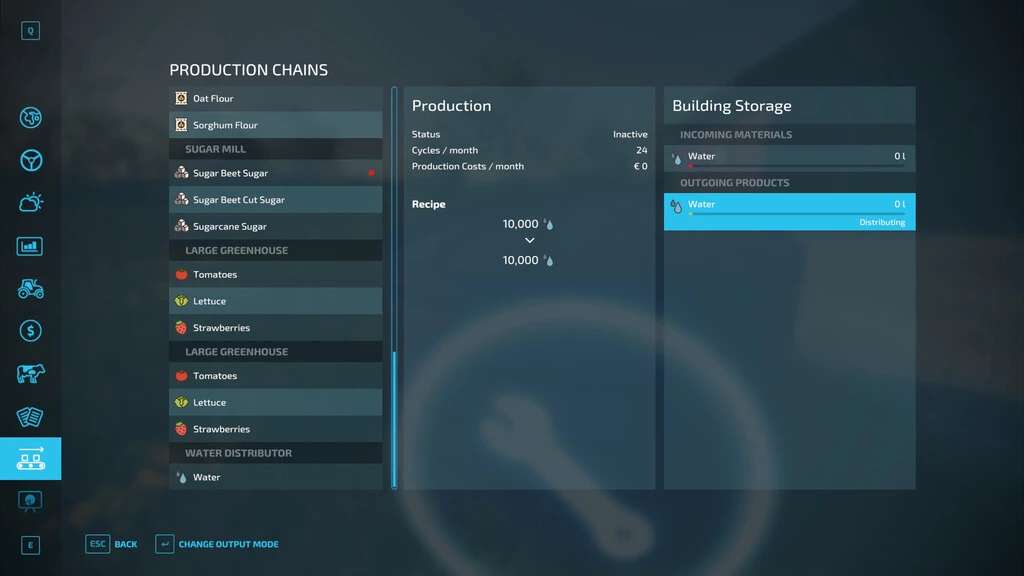The width and height of the screenshot is (1024, 576).
Task: Open the contracts papers page
Action: pos(30,416)
